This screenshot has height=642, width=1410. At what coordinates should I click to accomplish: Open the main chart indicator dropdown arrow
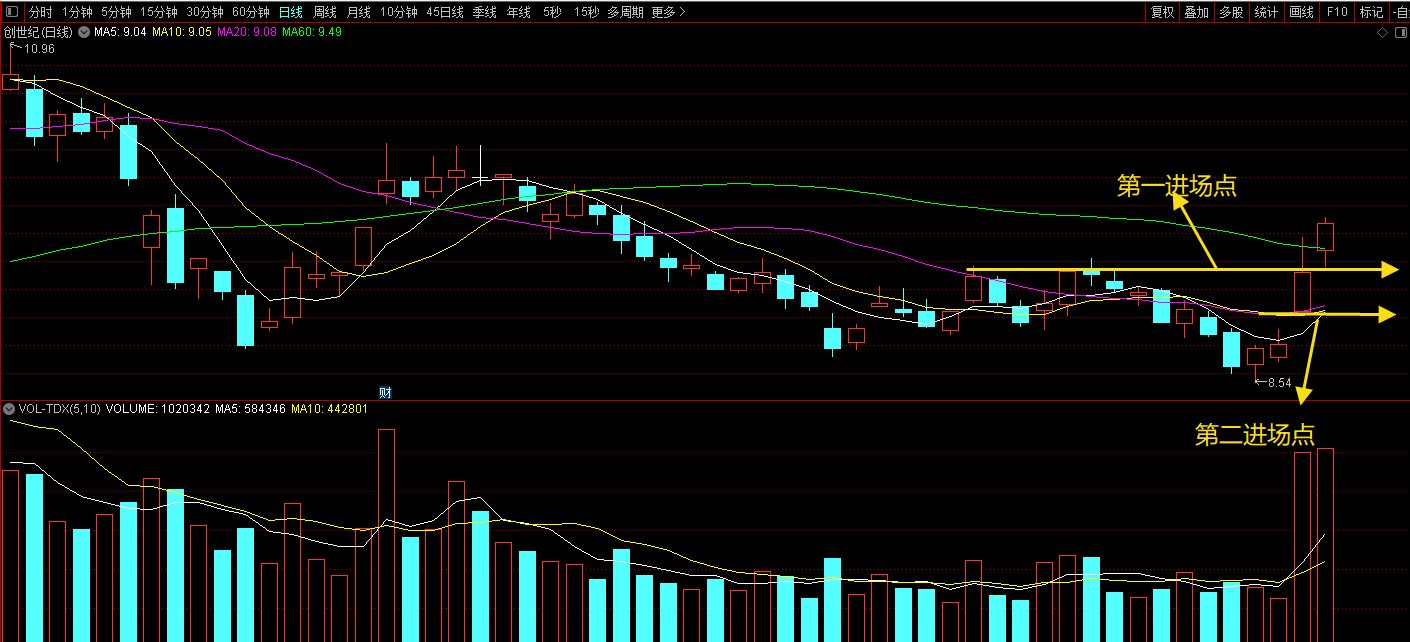click(x=83, y=32)
